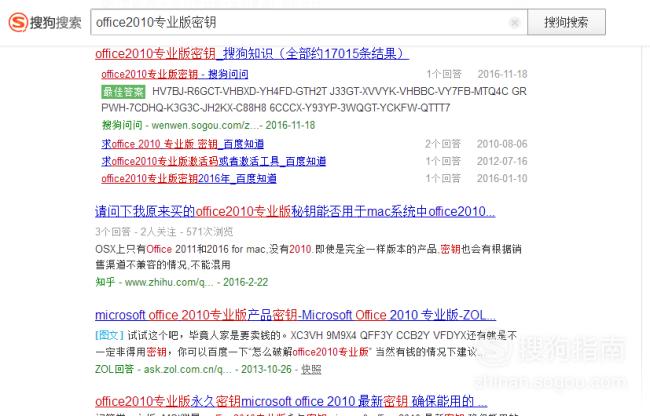The image size is (650, 416).
Task: Select the Zhihu snippet starting OSX上只有Office
Action: pyautogui.click(x=308, y=257)
